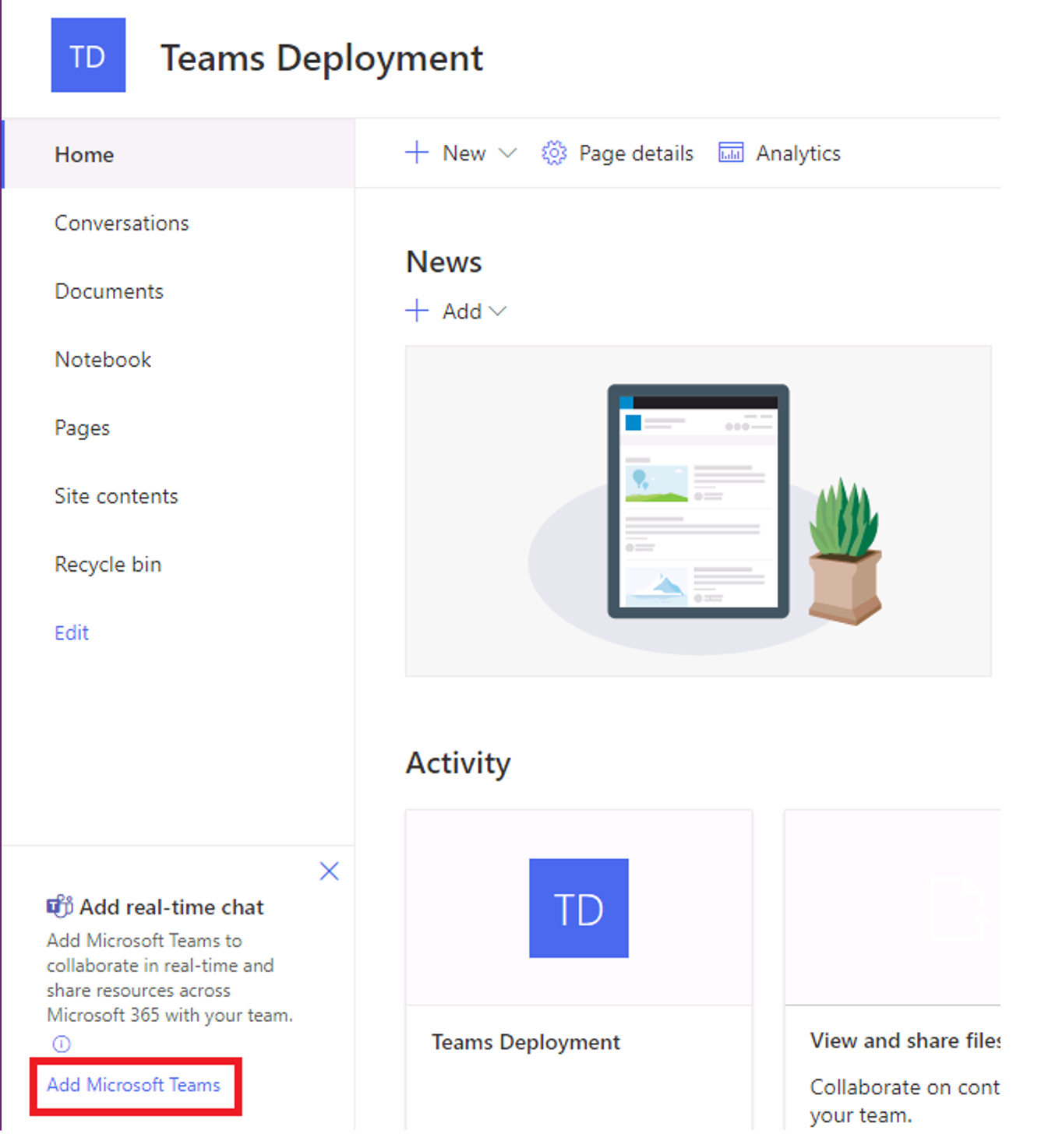Click the News section heading
The image size is (1041, 1148).
coord(444,262)
